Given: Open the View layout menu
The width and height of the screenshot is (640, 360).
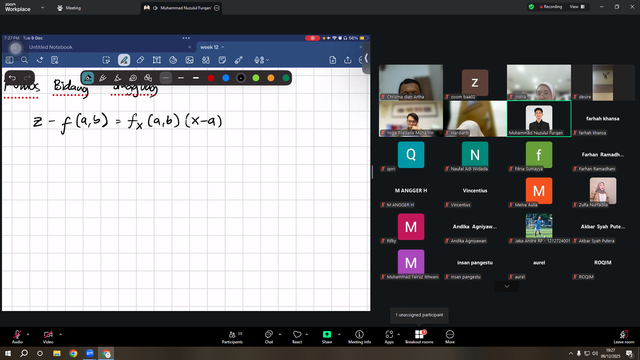Looking at the screenshot, I should pyautogui.click(x=577, y=7).
